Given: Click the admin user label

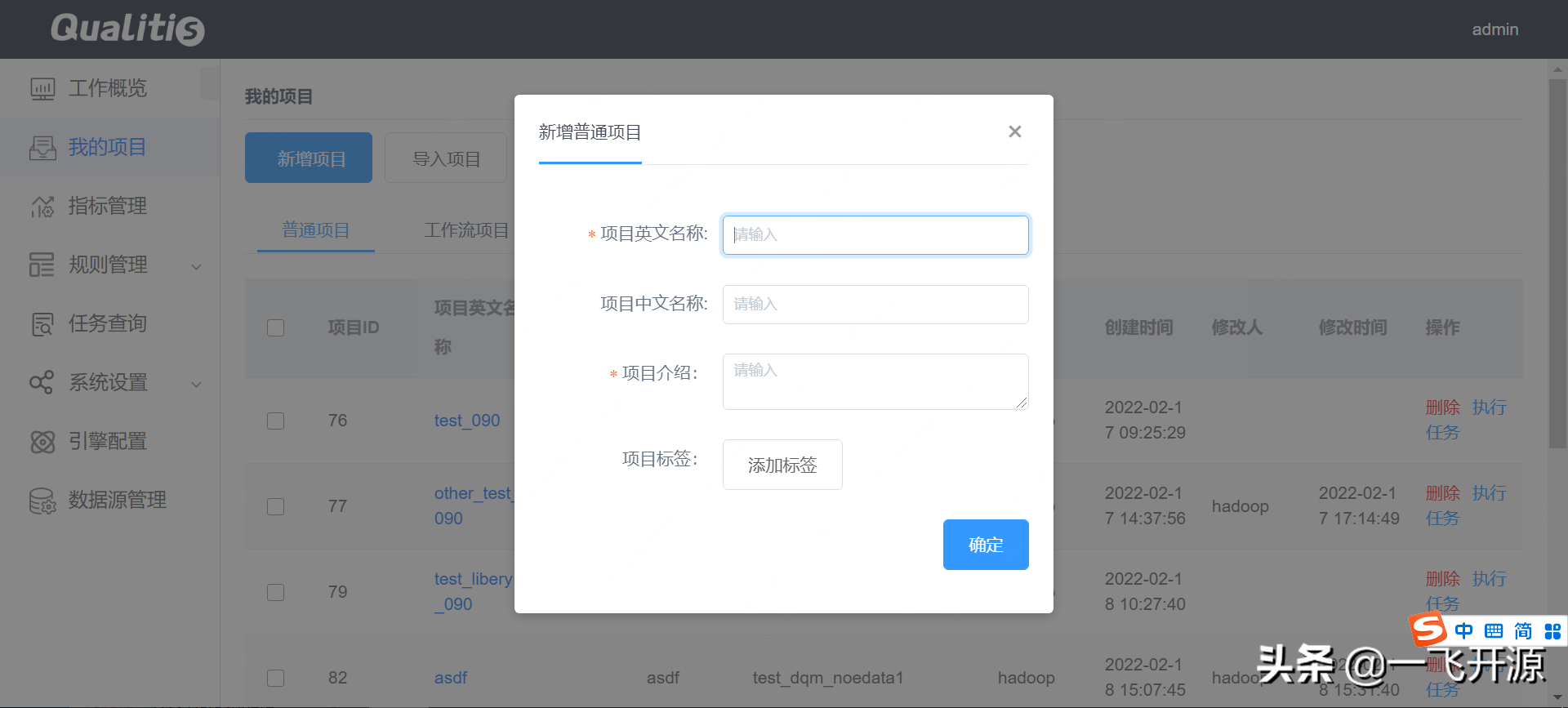Looking at the screenshot, I should (1495, 29).
